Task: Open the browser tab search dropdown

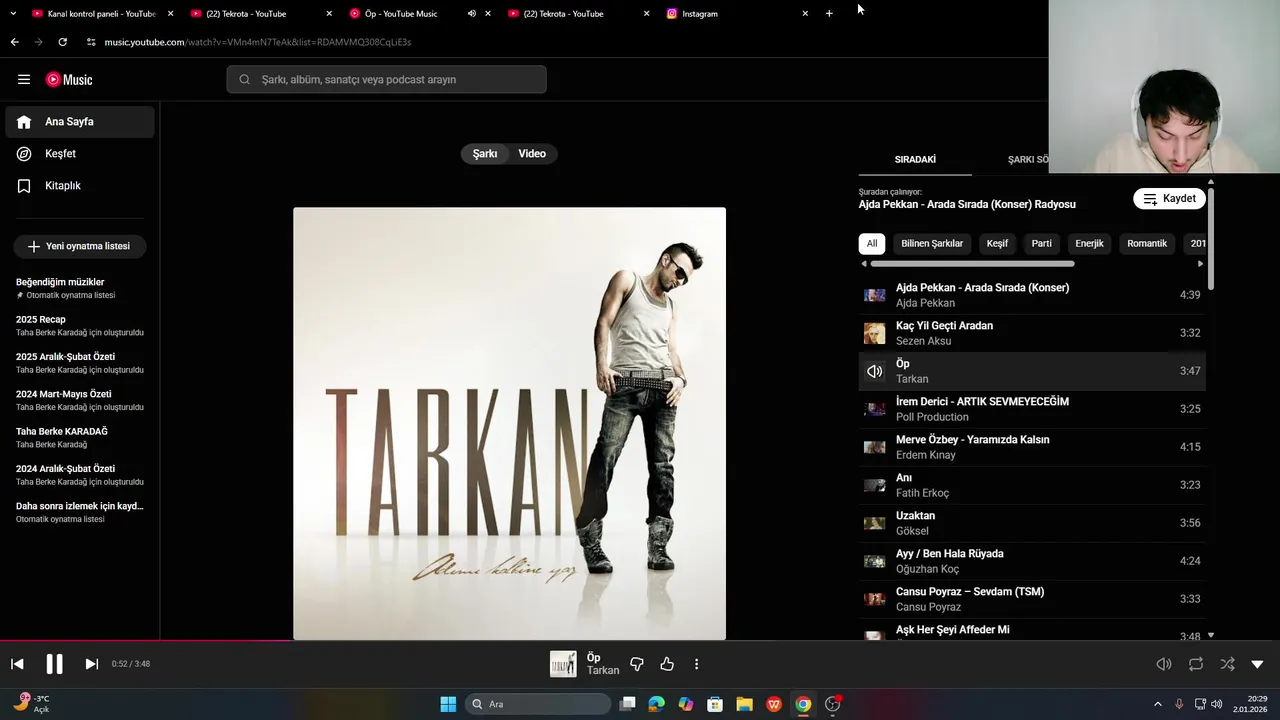Action: tap(13, 14)
